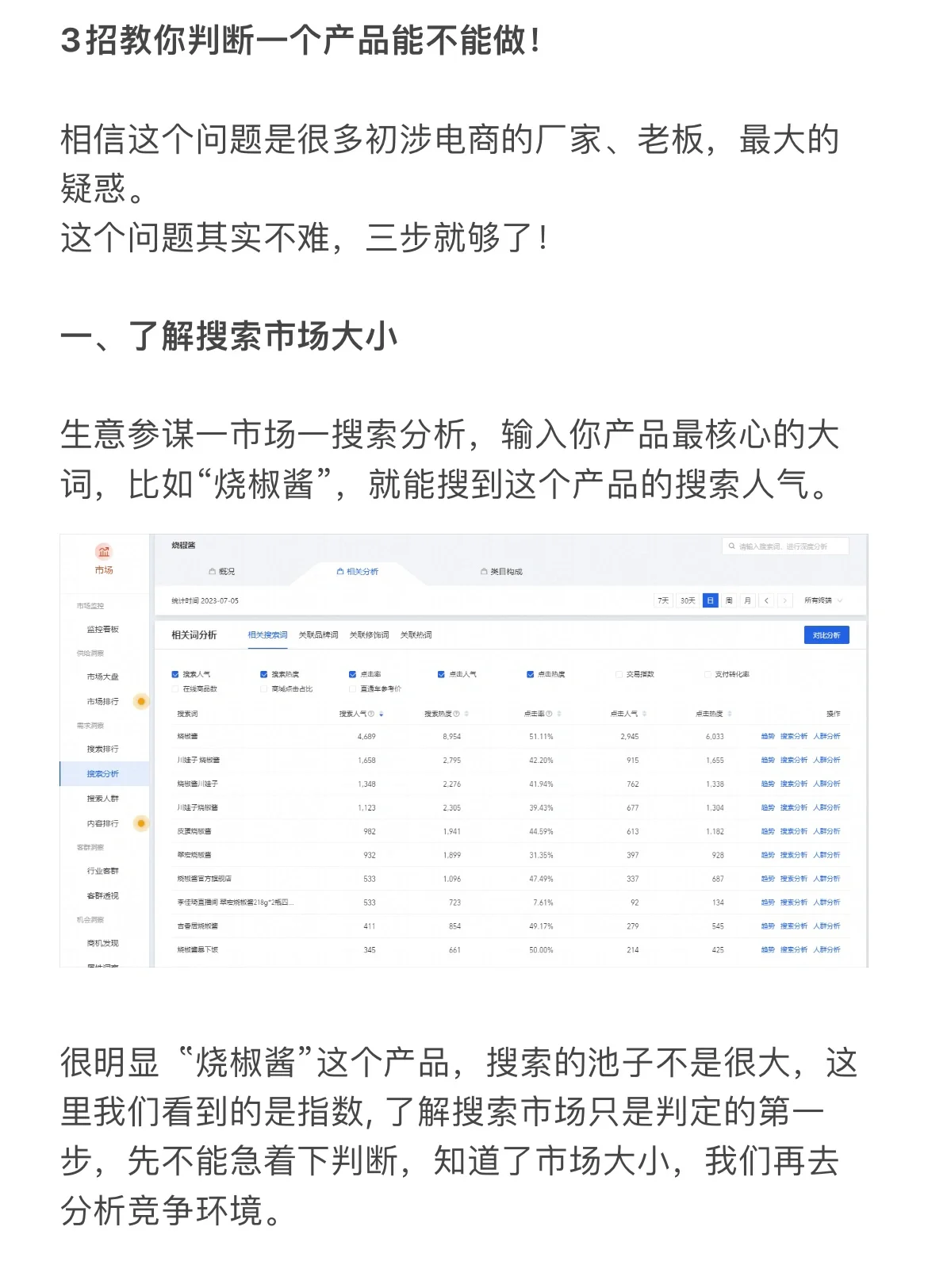This screenshot has height=1288, width=928.
Task: Click the help icon next to 点击率 header
Action: tap(549, 714)
